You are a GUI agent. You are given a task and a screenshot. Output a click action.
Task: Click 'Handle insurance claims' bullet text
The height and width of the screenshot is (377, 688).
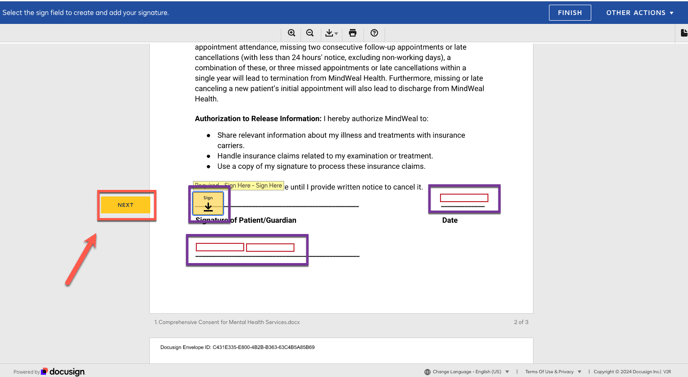[325, 156]
